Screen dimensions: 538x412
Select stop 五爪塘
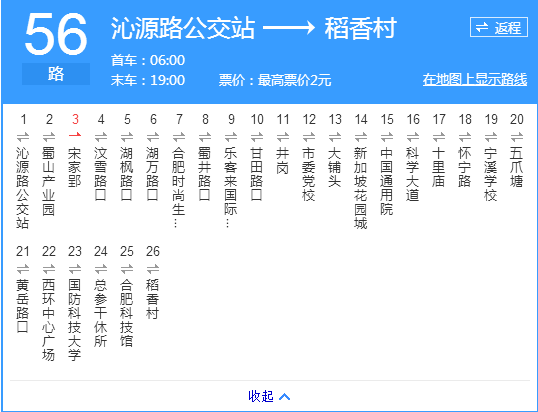coord(517,167)
